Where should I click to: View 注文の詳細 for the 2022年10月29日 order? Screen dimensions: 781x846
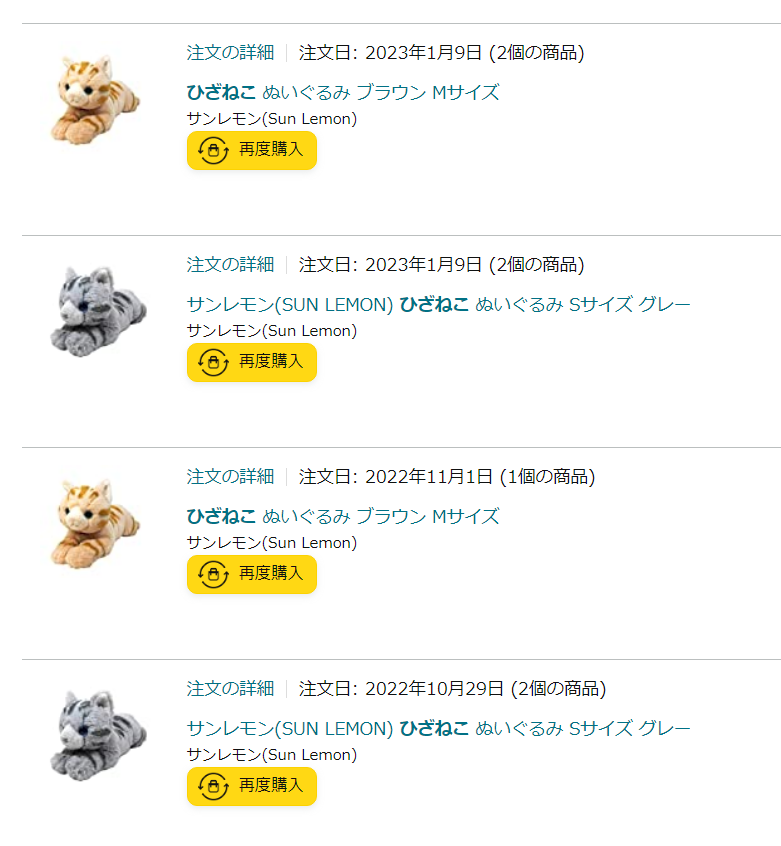(230, 689)
